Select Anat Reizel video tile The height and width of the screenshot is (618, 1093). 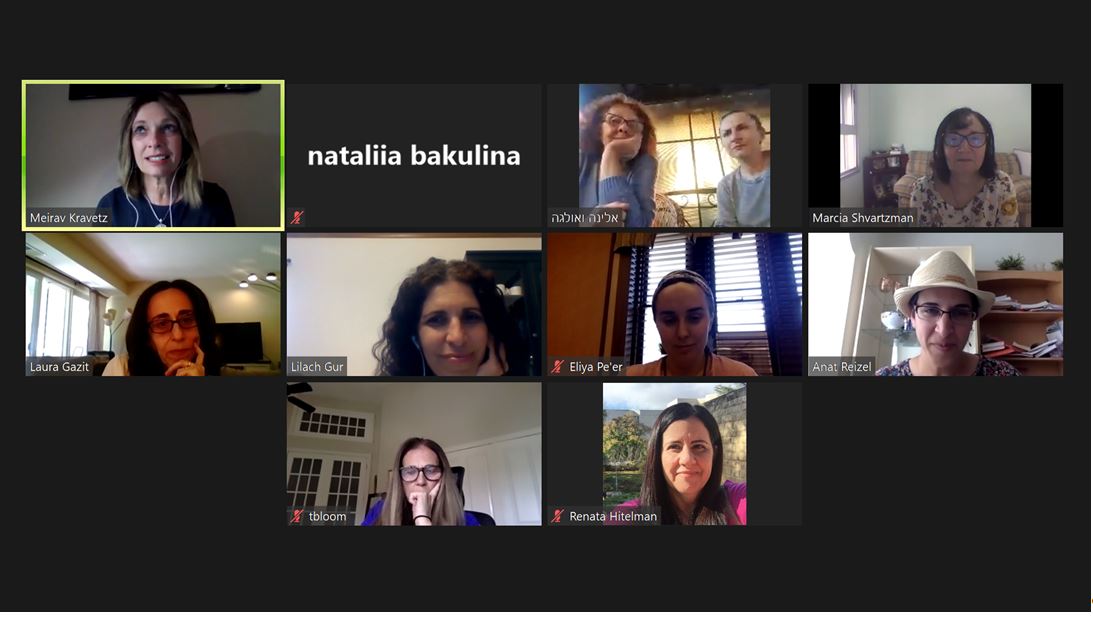pos(935,304)
